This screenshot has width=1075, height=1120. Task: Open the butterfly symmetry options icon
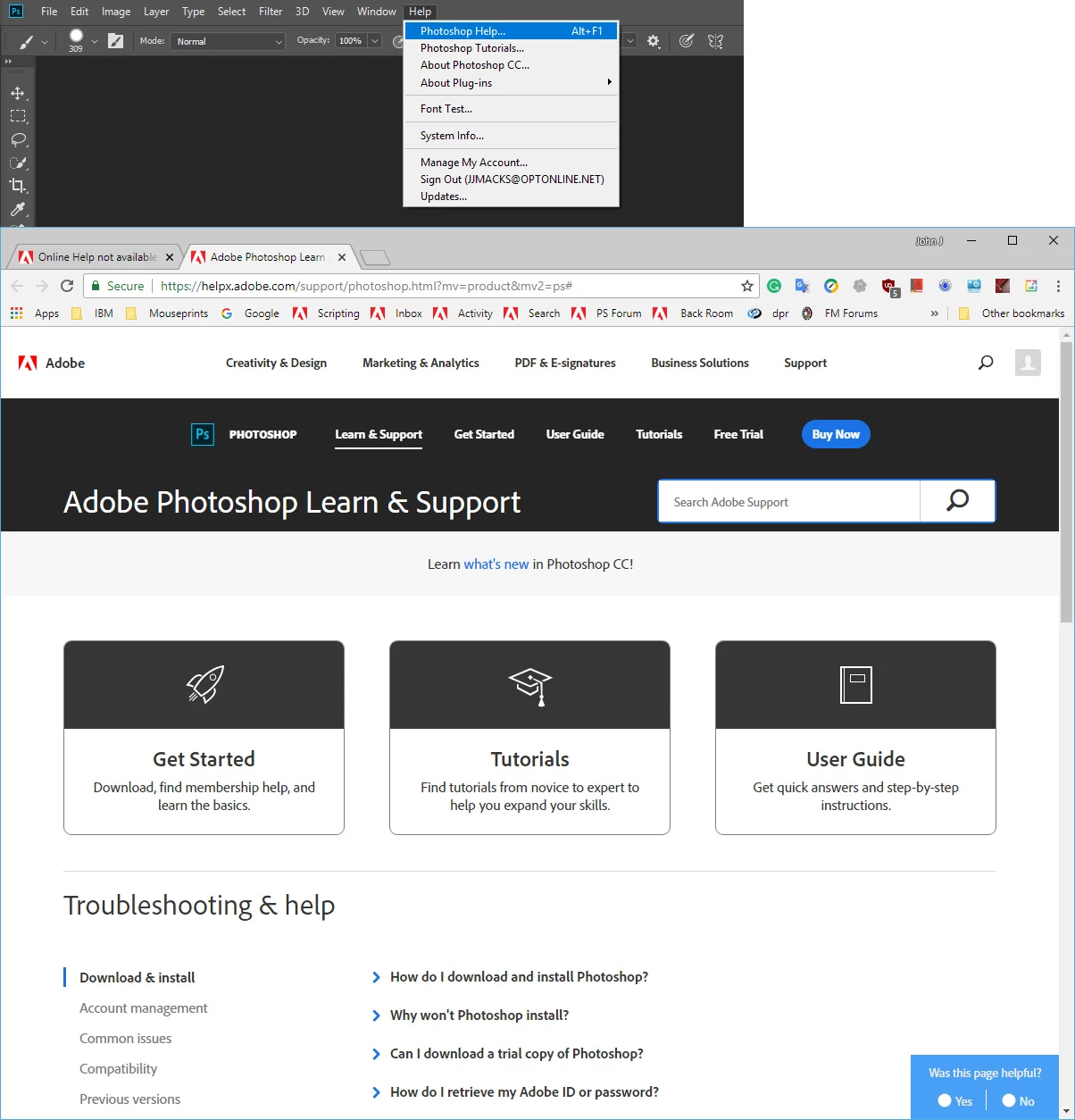coord(715,41)
